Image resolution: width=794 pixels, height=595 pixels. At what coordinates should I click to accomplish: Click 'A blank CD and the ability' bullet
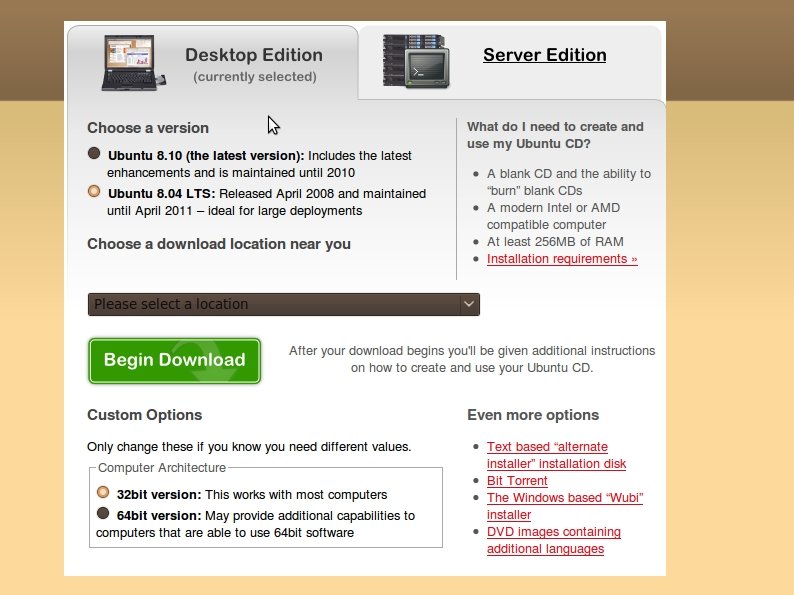point(569,182)
